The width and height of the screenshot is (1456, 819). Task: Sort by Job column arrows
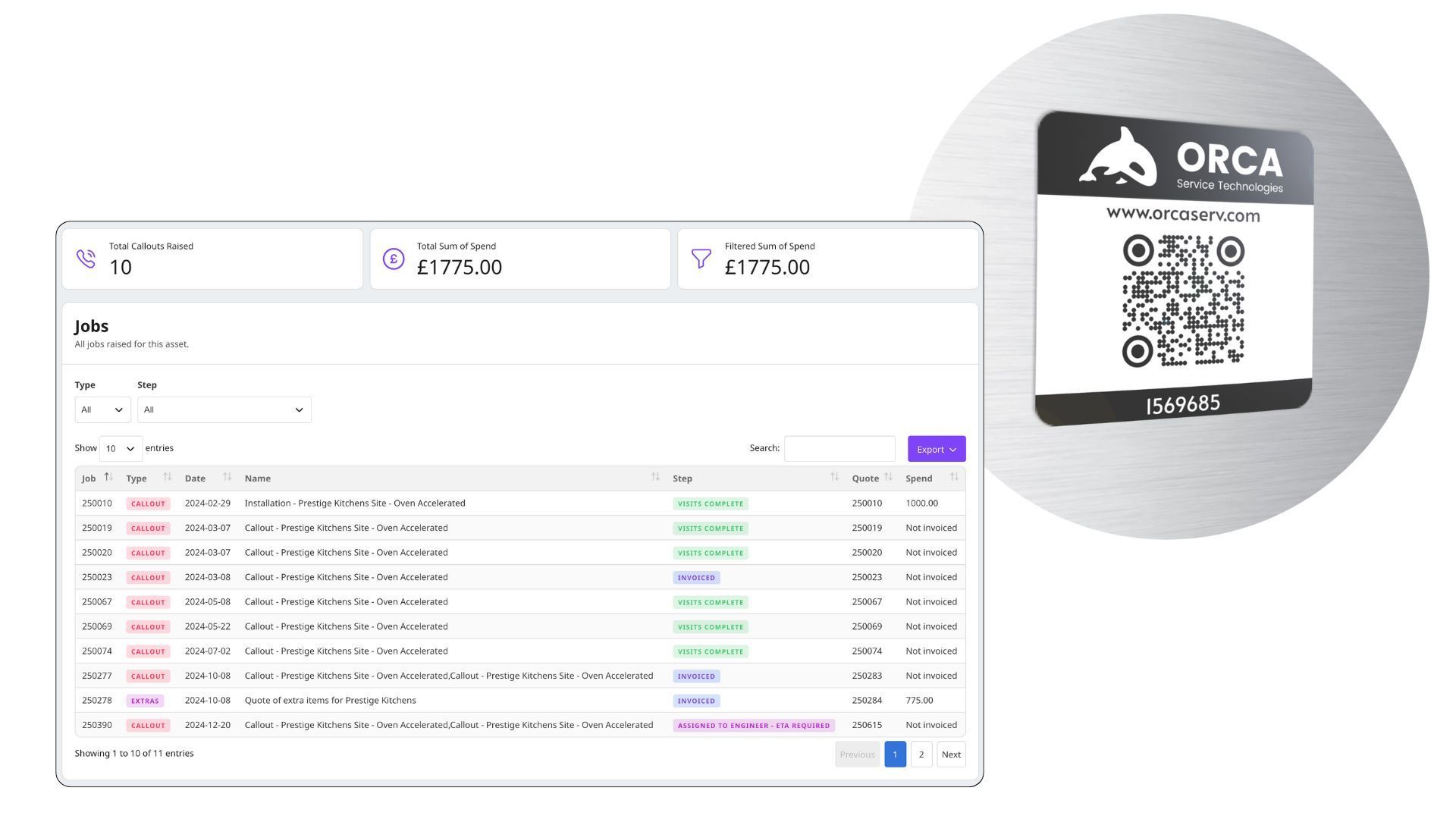pyautogui.click(x=108, y=477)
